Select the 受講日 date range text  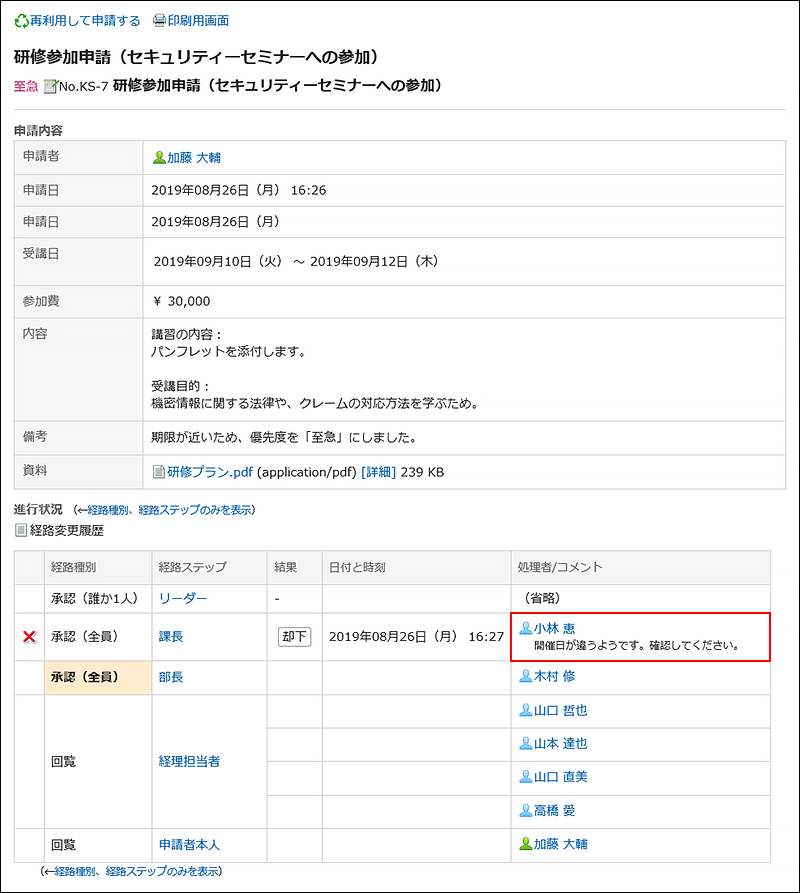click(296, 261)
